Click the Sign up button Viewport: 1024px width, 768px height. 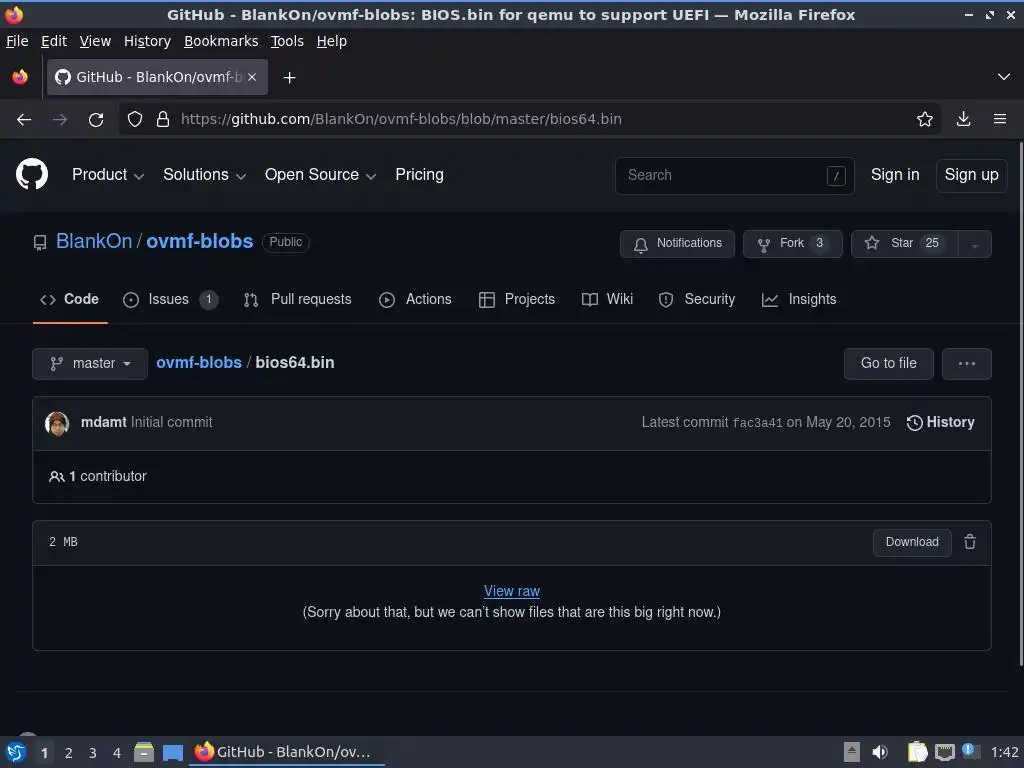coord(971,175)
